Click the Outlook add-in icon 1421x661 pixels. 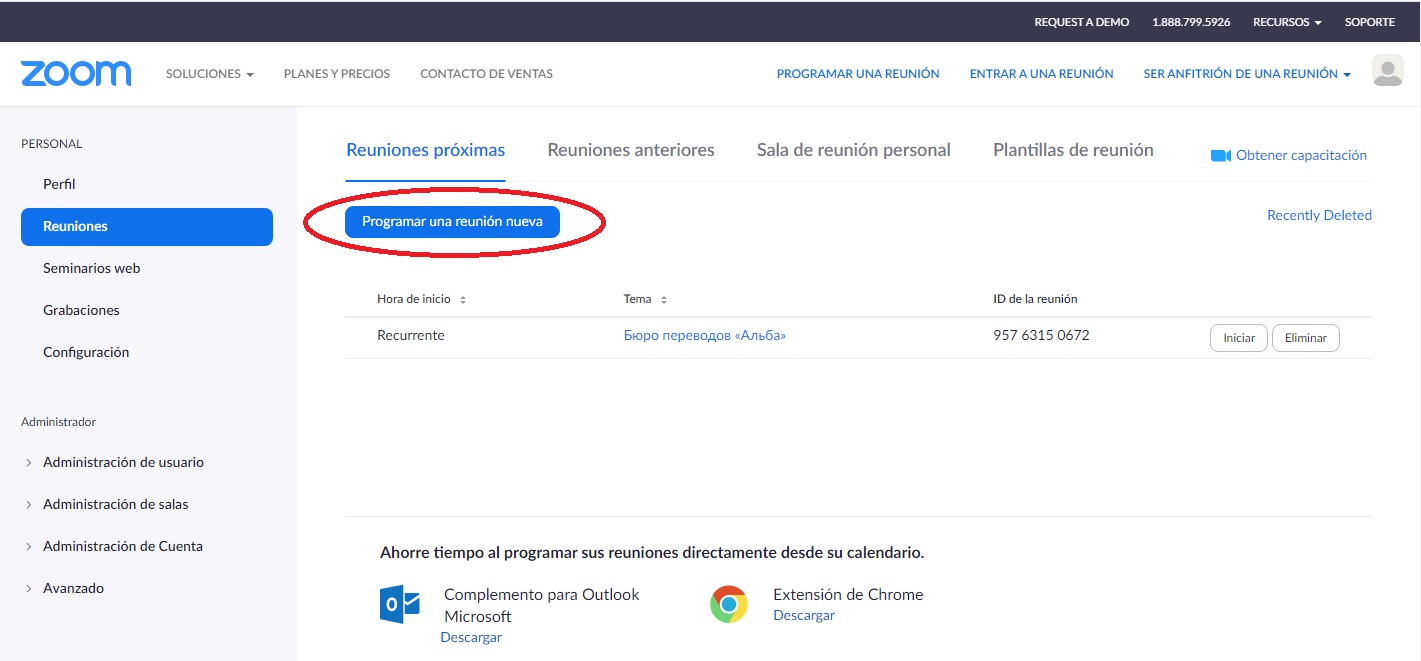400,605
